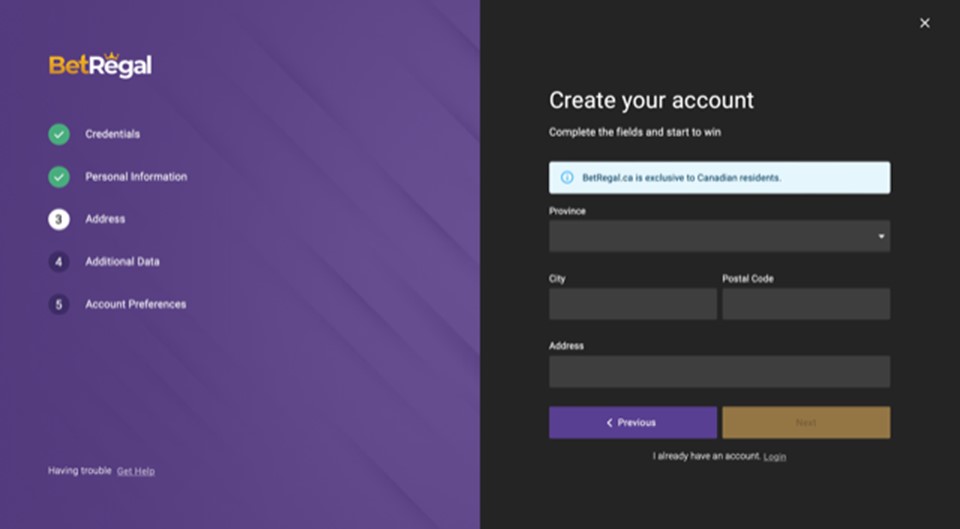Click the BetRegal logo
Viewport: 960px width, 529px height.
100,65
